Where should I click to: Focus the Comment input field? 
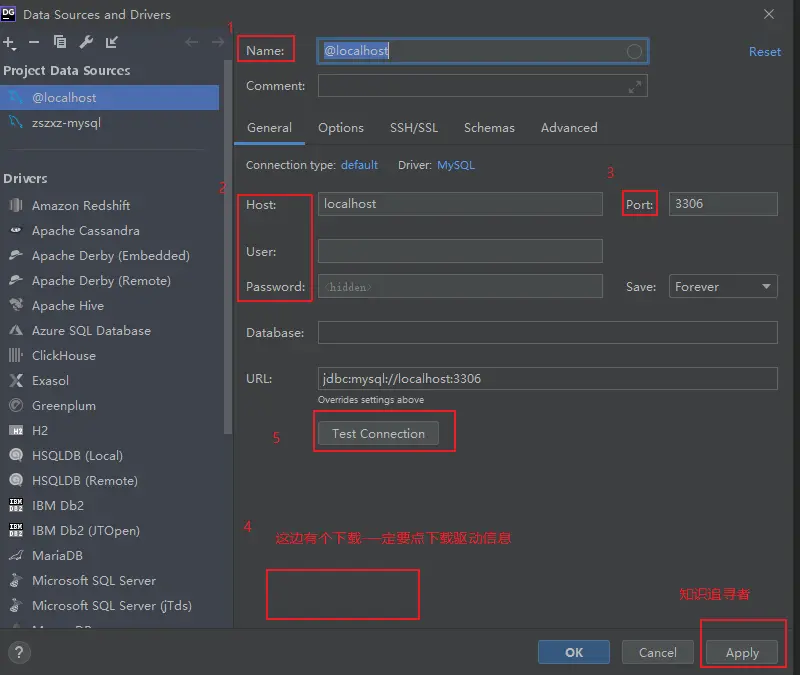coord(483,86)
